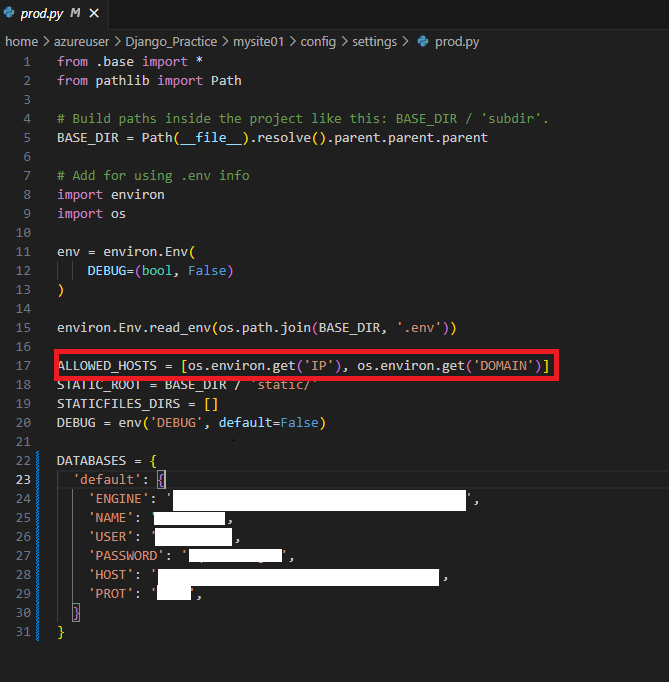The width and height of the screenshot is (669, 682).
Task: Click the environ.Env.read_env line
Action: [257, 328]
